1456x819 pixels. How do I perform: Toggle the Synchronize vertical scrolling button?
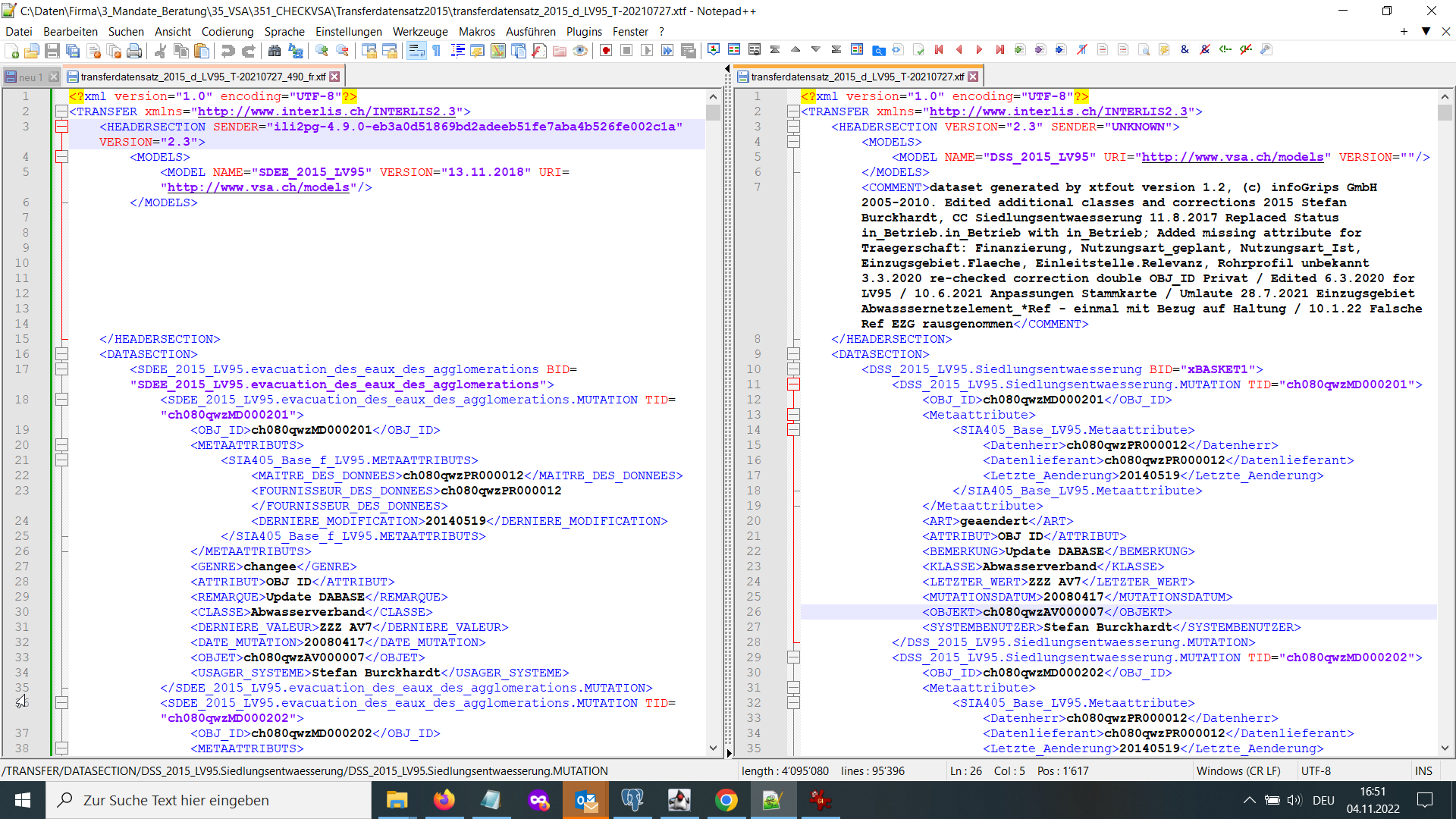(369, 50)
